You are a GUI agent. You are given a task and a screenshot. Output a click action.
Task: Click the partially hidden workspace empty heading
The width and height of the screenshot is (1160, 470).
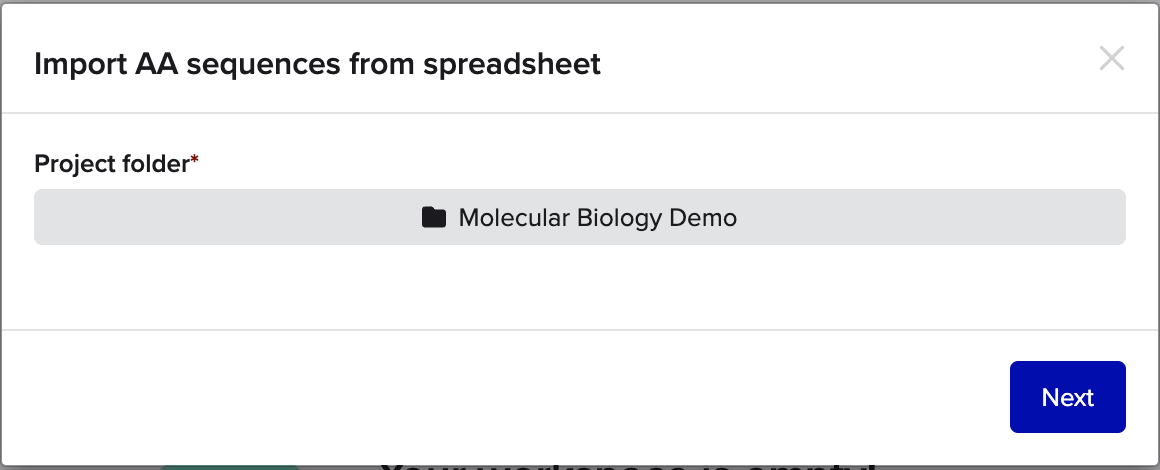tap(627, 465)
